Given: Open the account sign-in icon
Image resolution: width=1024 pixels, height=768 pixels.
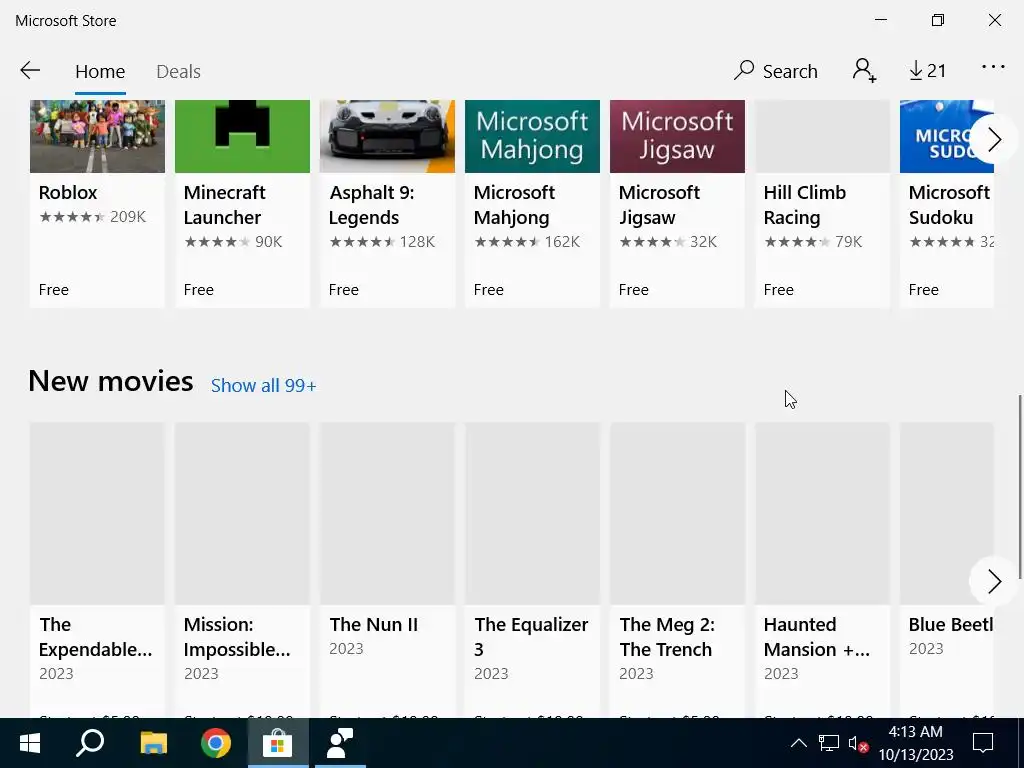Looking at the screenshot, I should (864, 71).
